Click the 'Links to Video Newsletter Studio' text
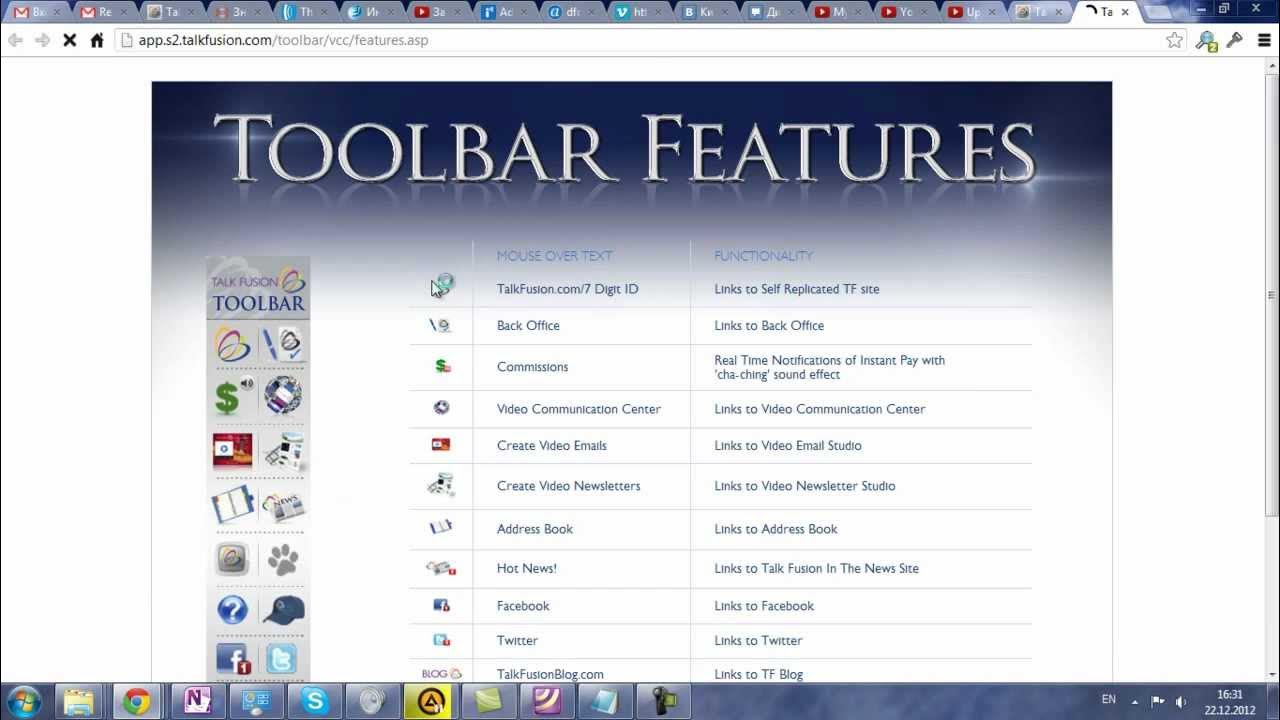This screenshot has width=1280, height=720. coord(805,486)
